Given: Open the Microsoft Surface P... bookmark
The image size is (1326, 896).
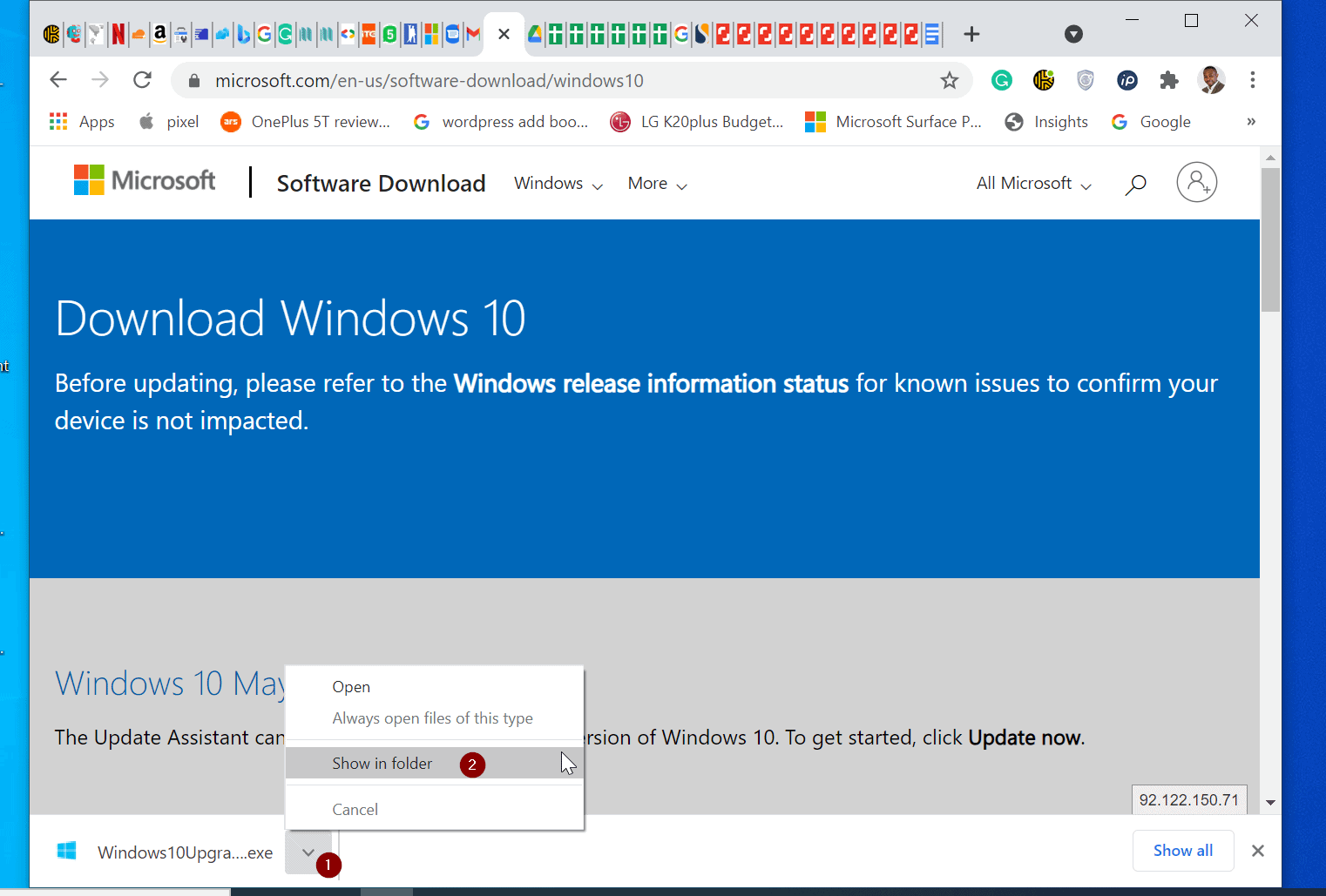Looking at the screenshot, I should coord(893,122).
